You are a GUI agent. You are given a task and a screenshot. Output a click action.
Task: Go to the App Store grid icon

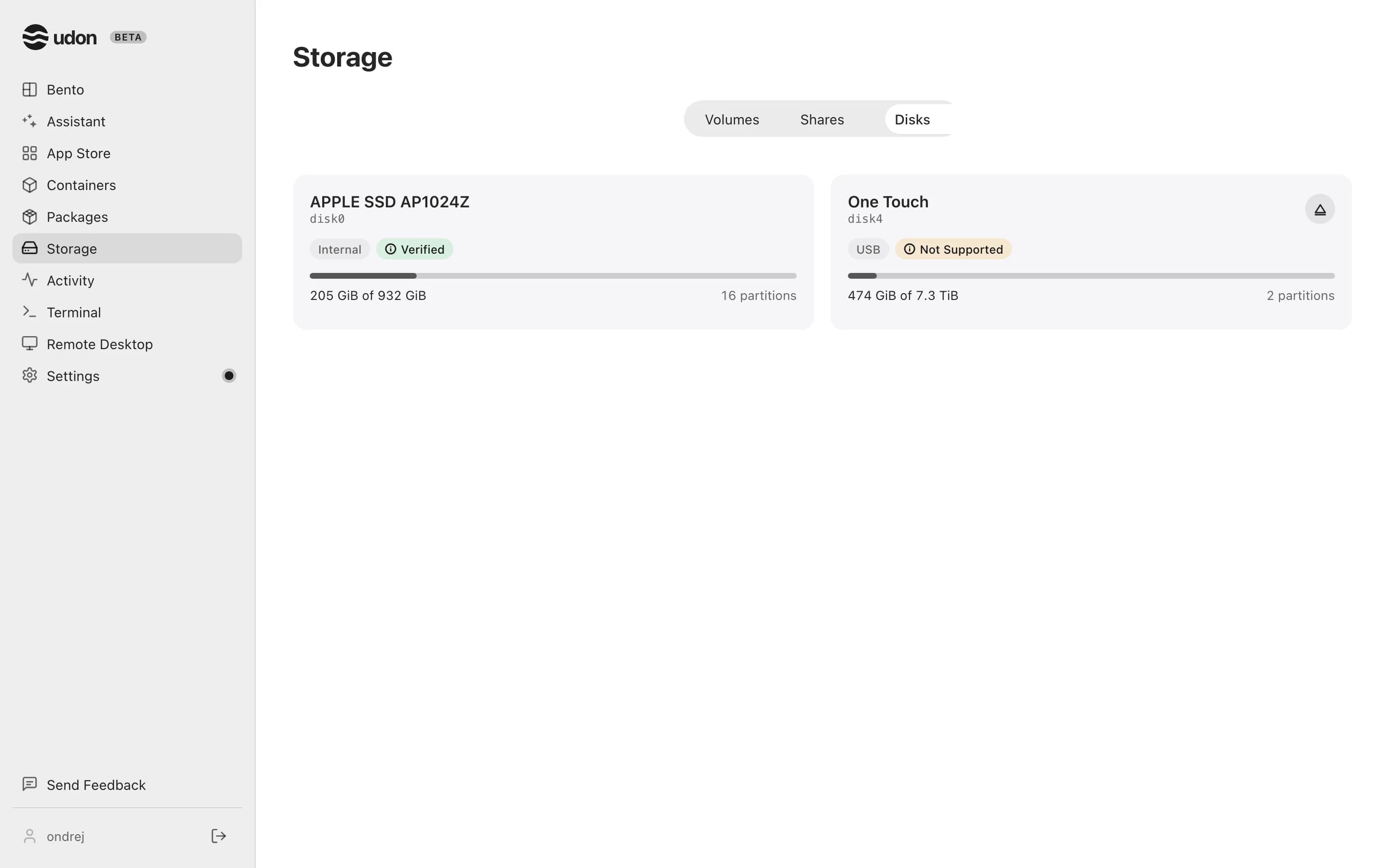point(29,153)
